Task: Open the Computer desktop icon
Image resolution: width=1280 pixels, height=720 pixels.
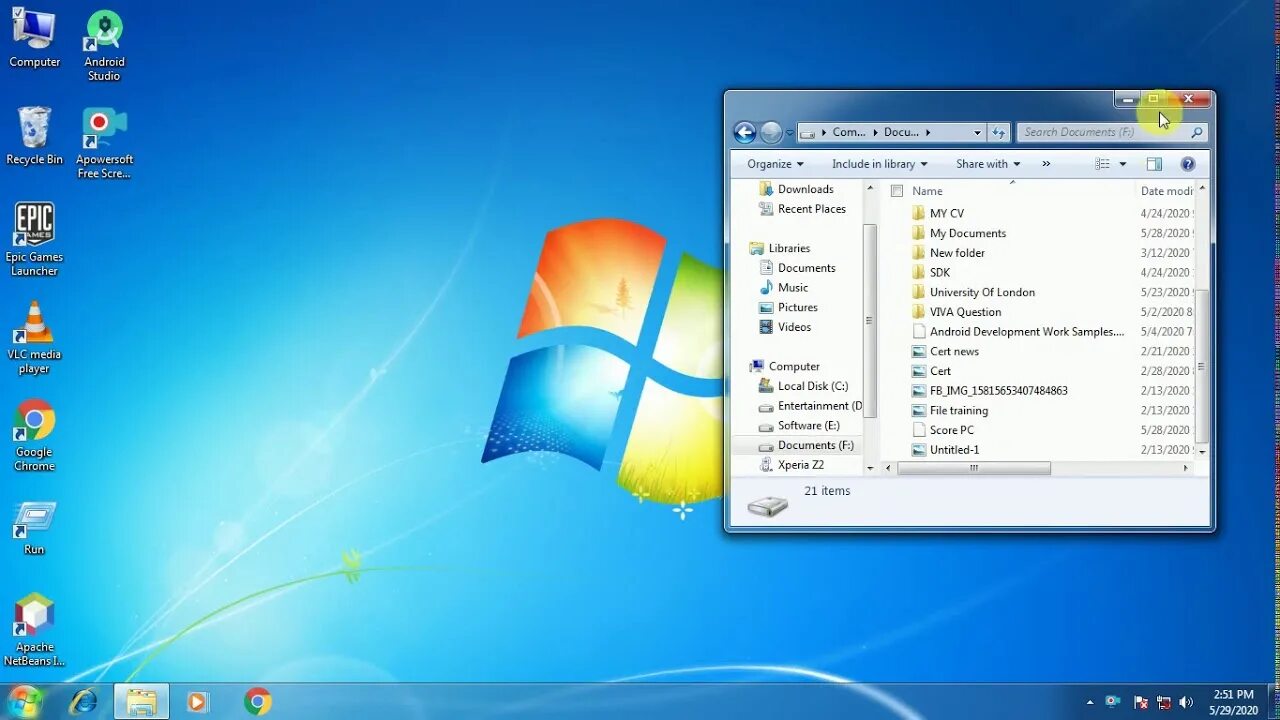Action: point(34,40)
